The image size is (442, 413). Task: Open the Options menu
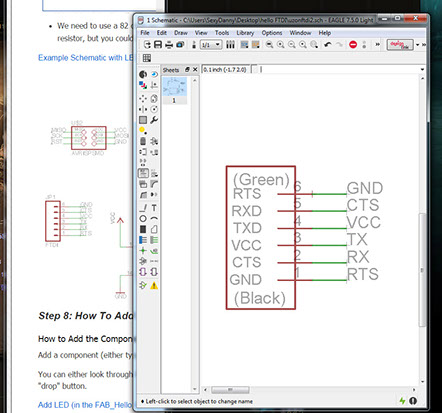(272, 33)
